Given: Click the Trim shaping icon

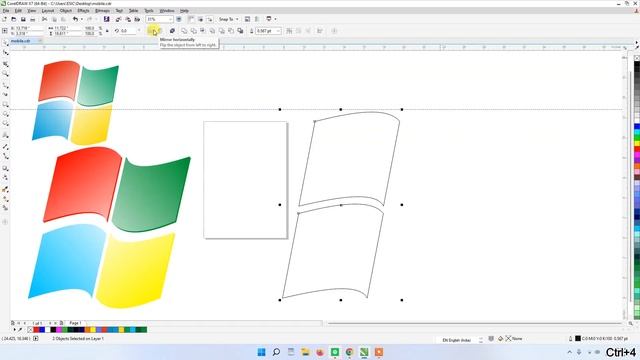Looking at the screenshot, I should click(x=193, y=31).
